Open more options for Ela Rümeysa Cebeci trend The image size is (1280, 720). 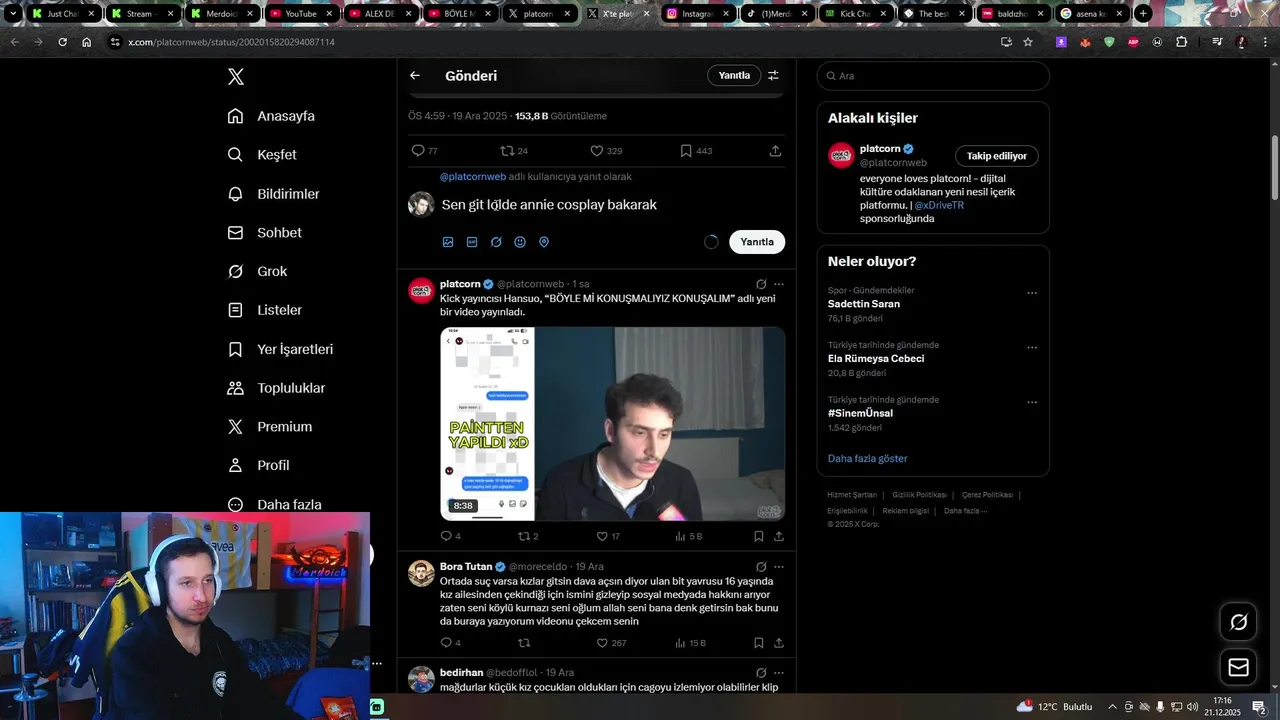pos(1032,348)
